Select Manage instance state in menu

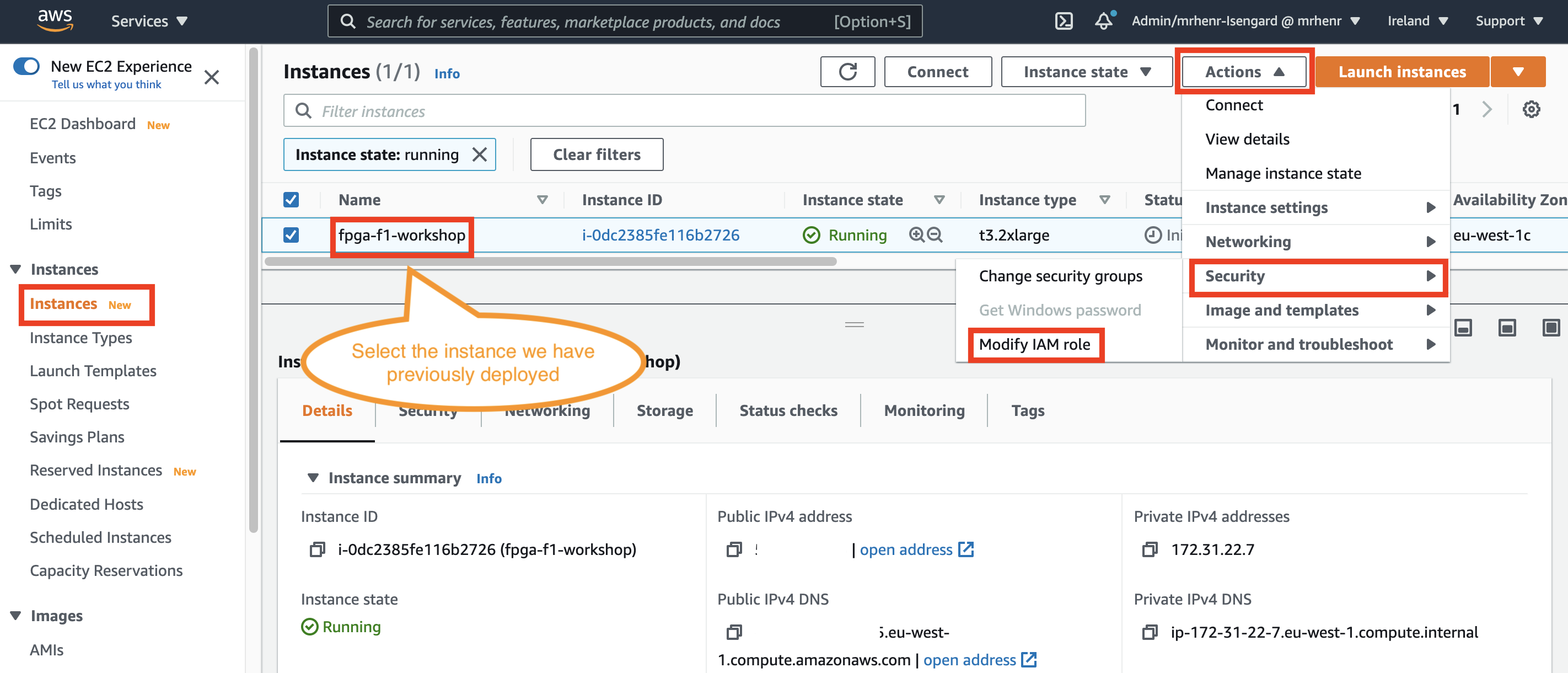[1283, 174]
